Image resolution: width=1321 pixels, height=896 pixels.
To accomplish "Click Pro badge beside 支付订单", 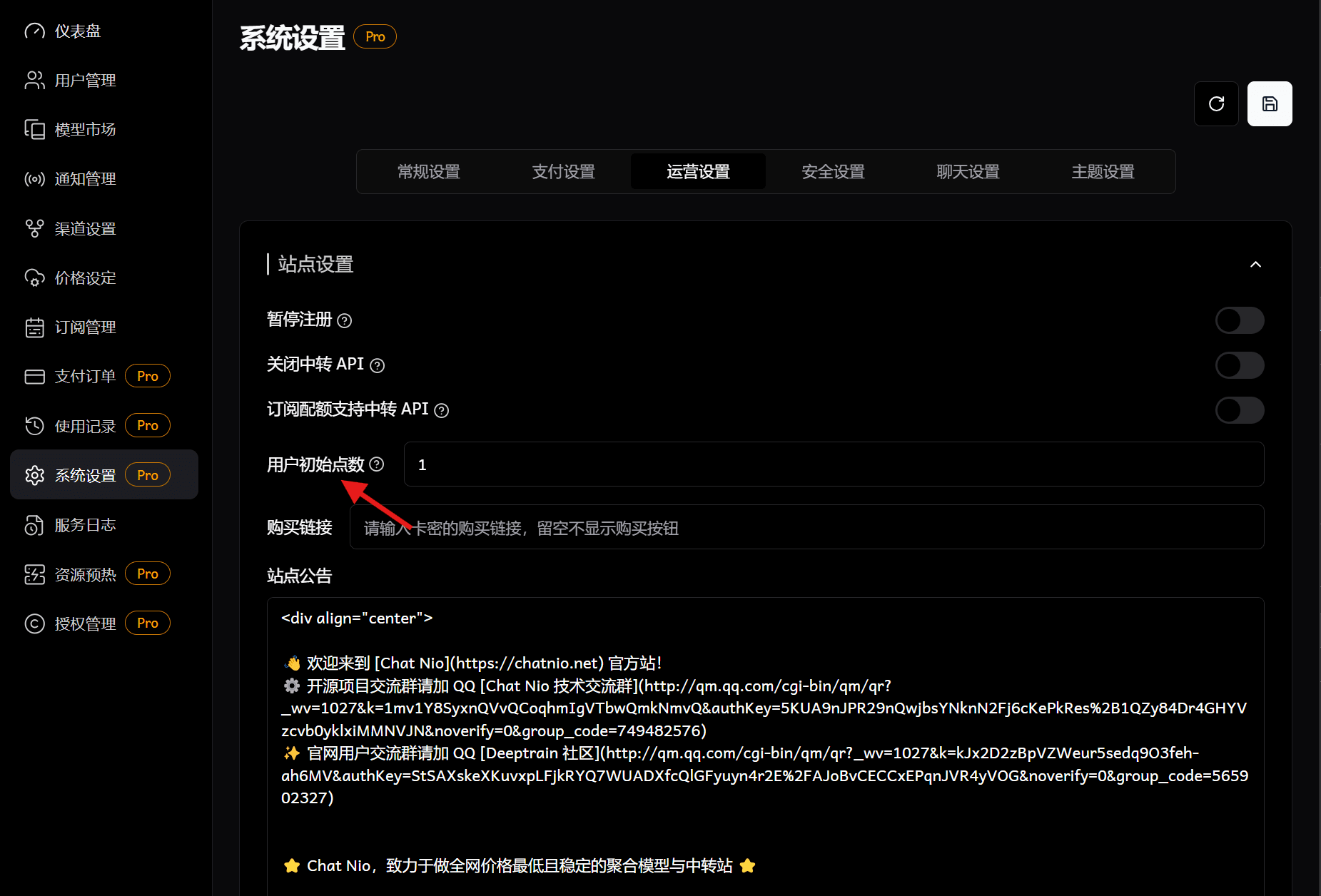I will coord(148,376).
